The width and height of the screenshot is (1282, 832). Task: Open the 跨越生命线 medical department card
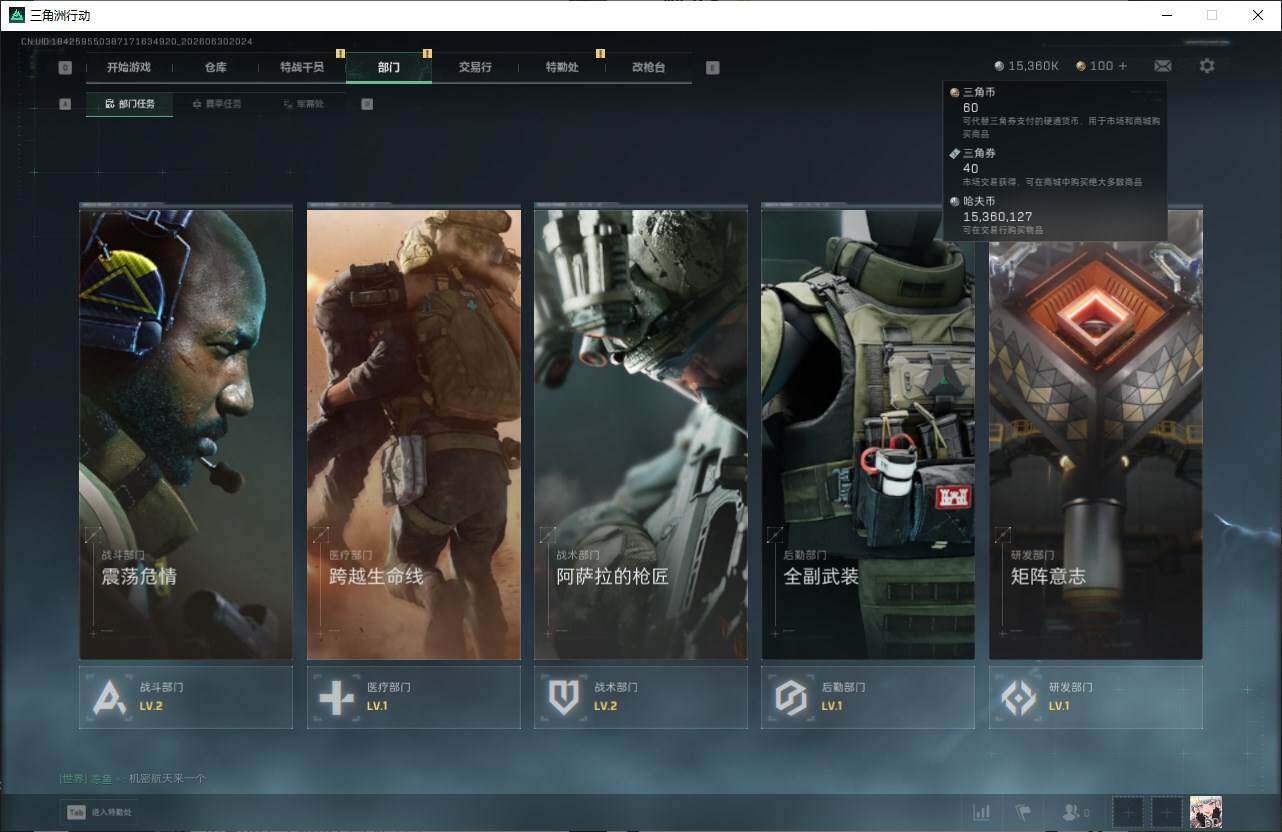tap(414, 432)
